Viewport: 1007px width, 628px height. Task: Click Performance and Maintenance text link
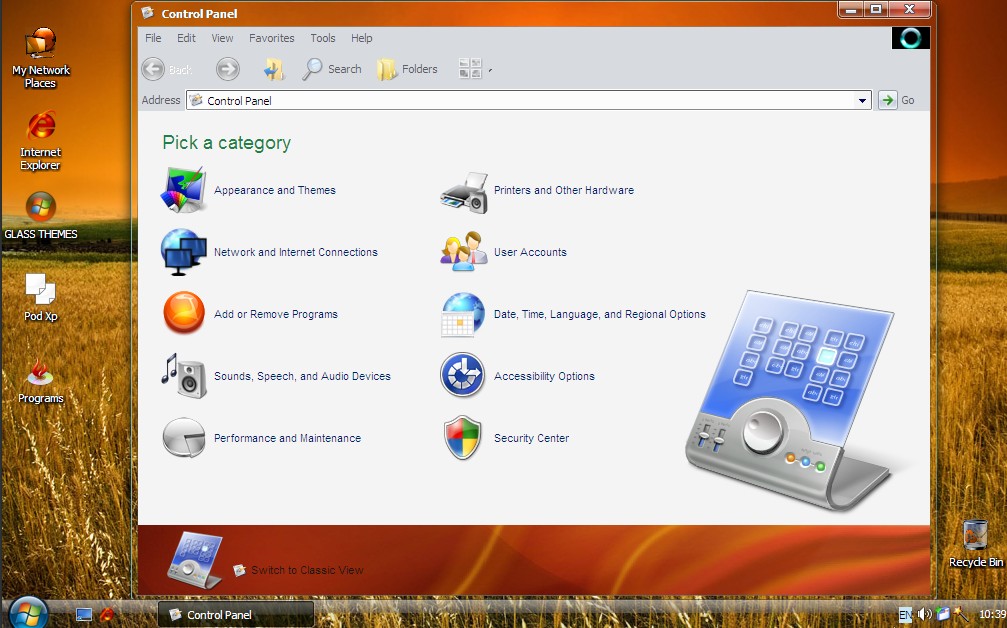(x=287, y=438)
